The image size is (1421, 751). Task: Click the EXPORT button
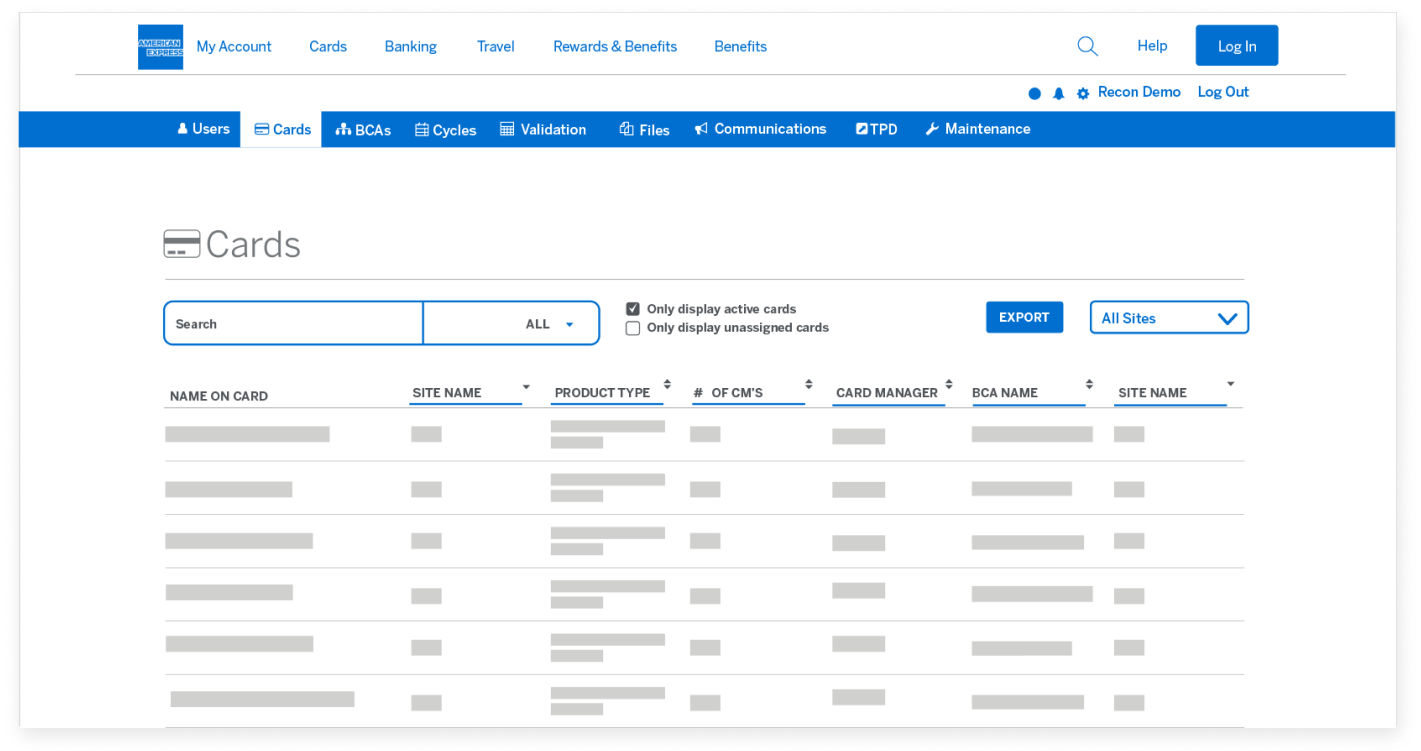click(1024, 317)
